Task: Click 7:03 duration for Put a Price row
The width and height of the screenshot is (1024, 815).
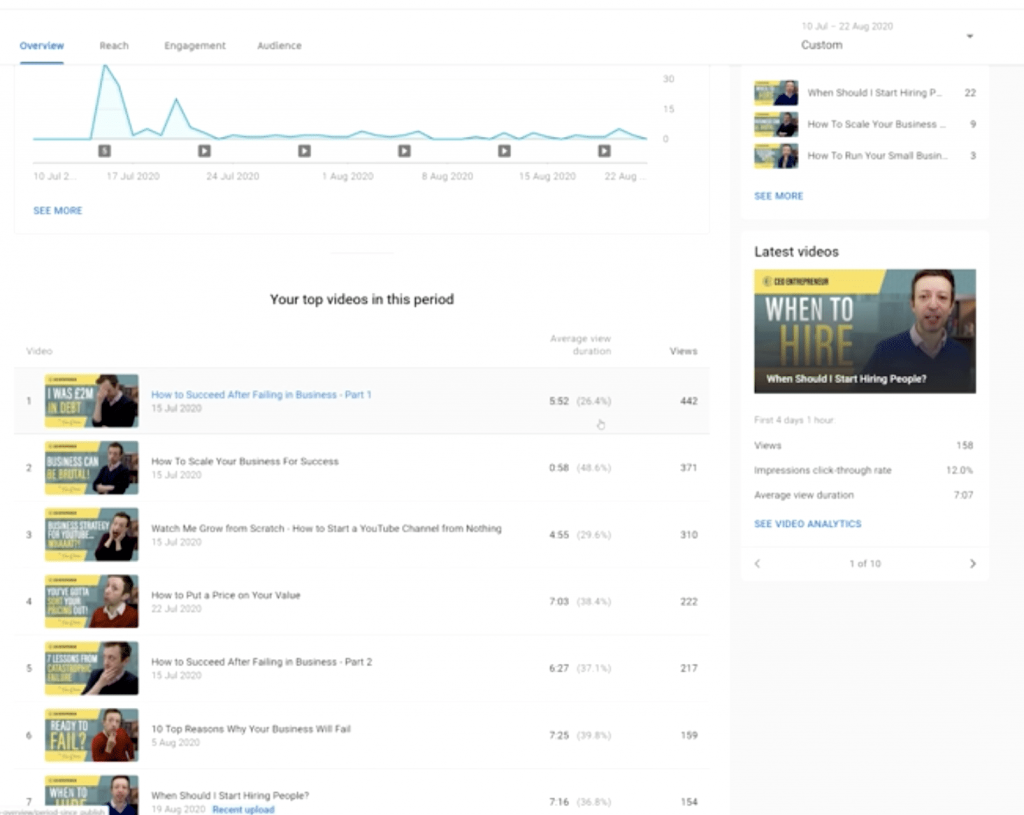Action: point(559,601)
